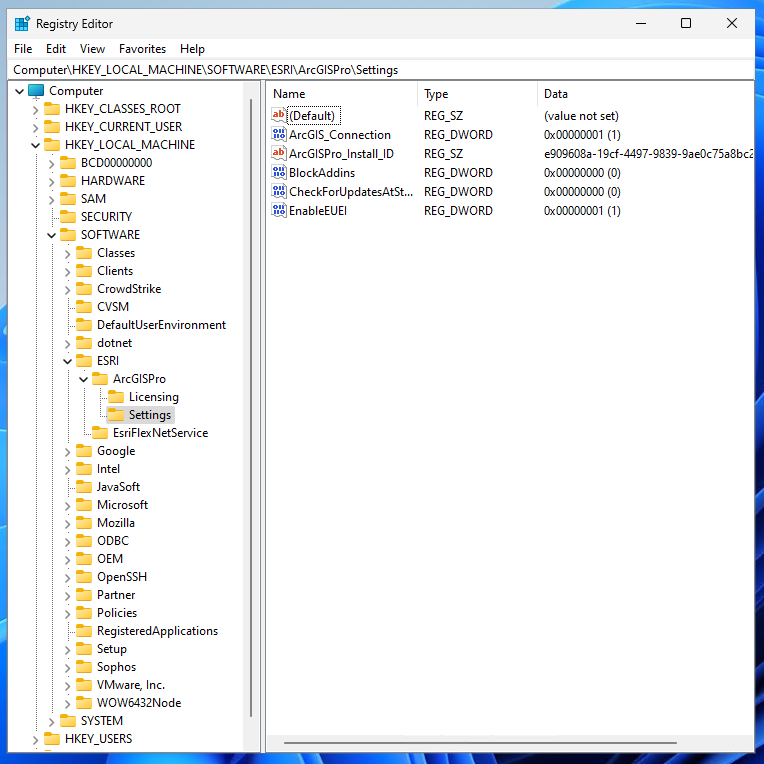
Task: Expand the Microsoft key
Action: click(x=68, y=506)
